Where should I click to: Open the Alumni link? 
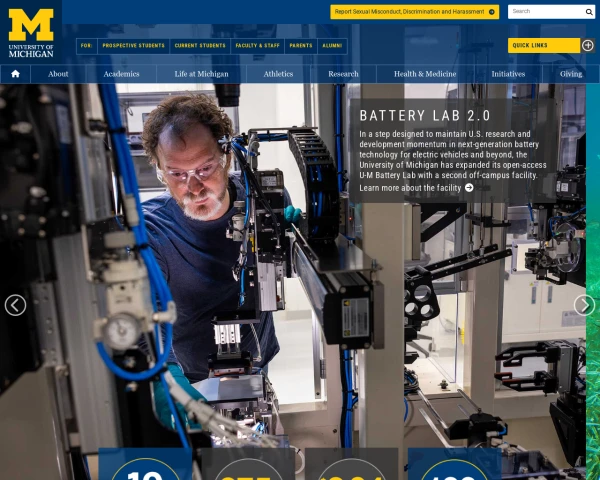coord(332,46)
